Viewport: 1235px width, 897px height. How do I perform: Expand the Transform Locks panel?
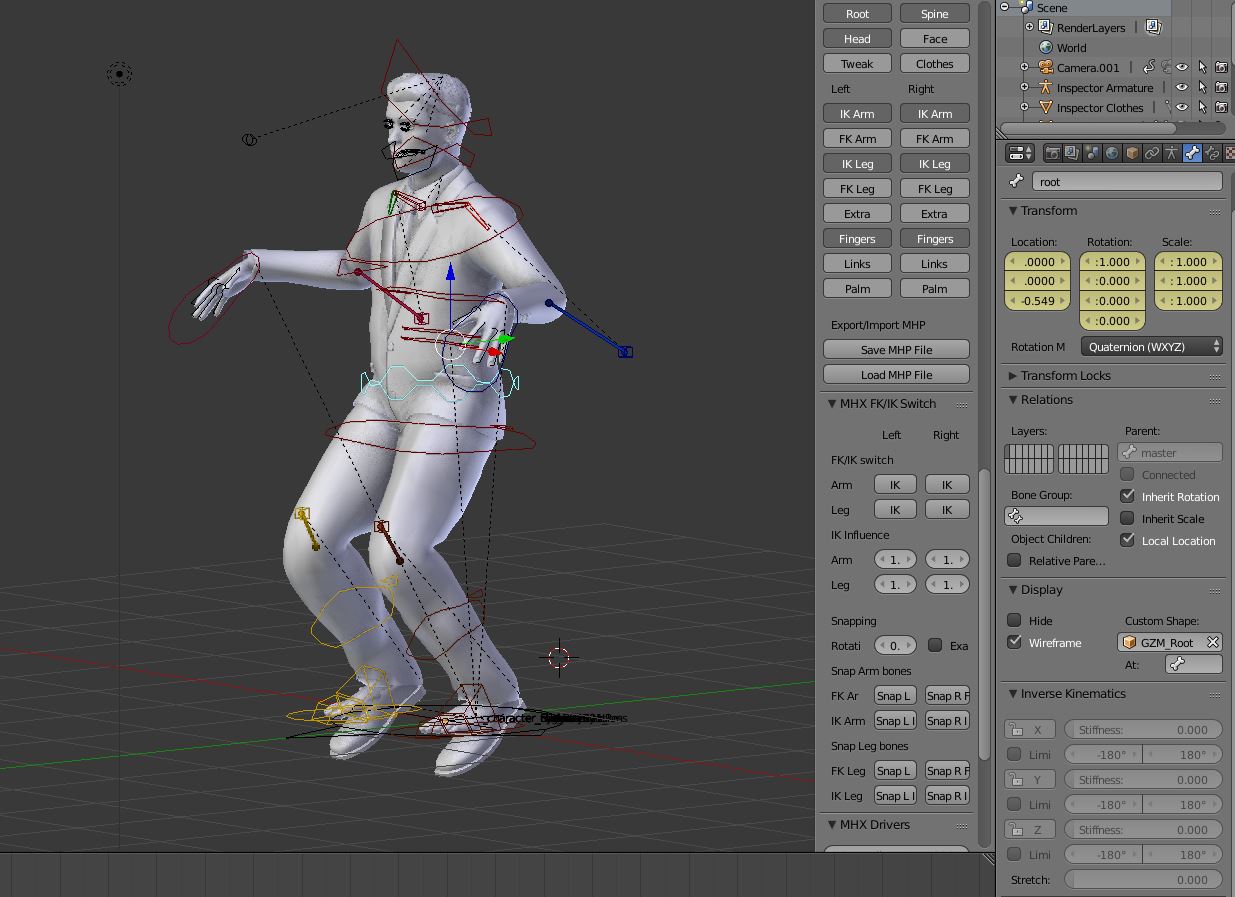(x=1013, y=376)
